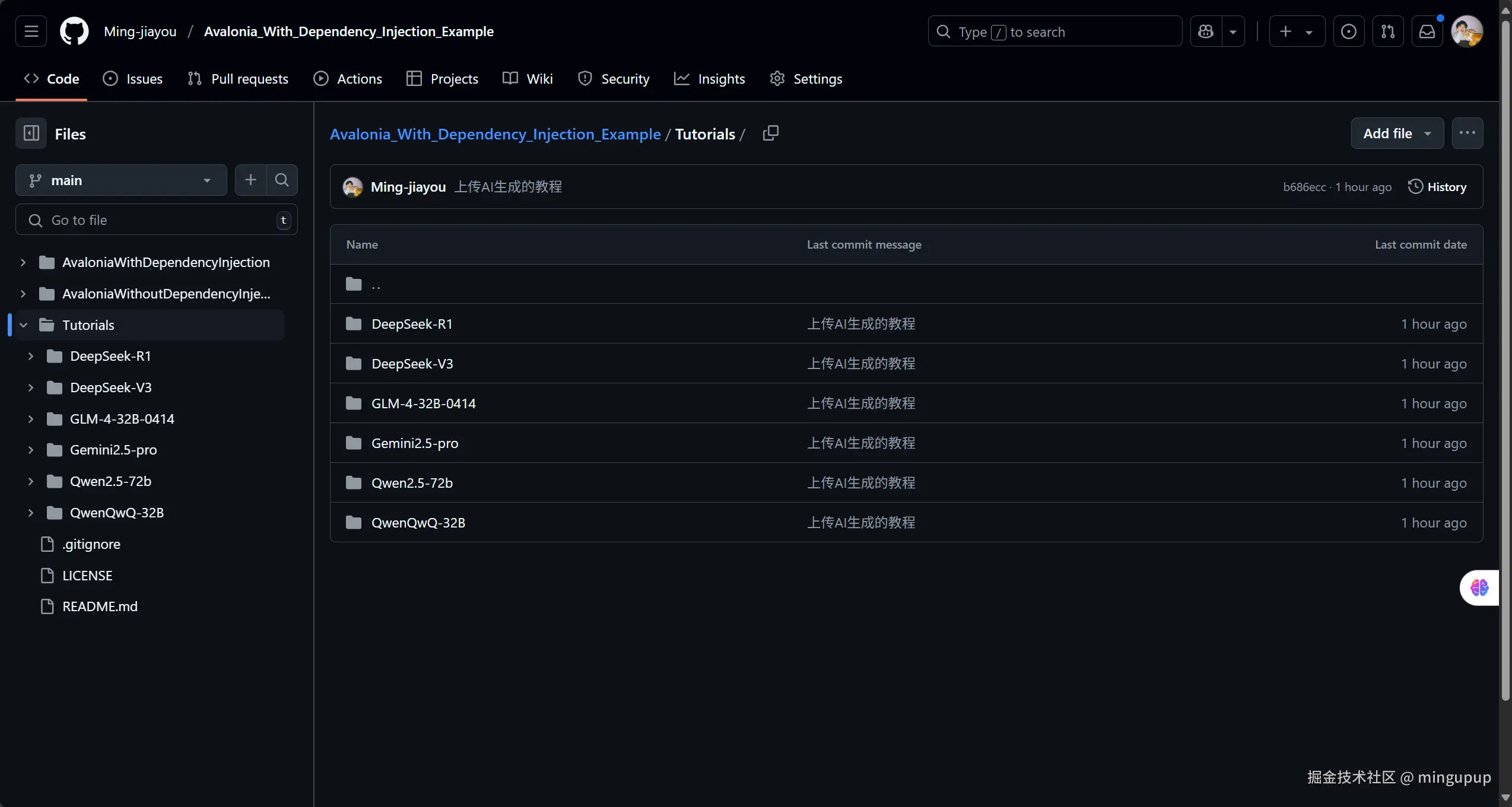Click the Type / to search box

(x=1054, y=31)
